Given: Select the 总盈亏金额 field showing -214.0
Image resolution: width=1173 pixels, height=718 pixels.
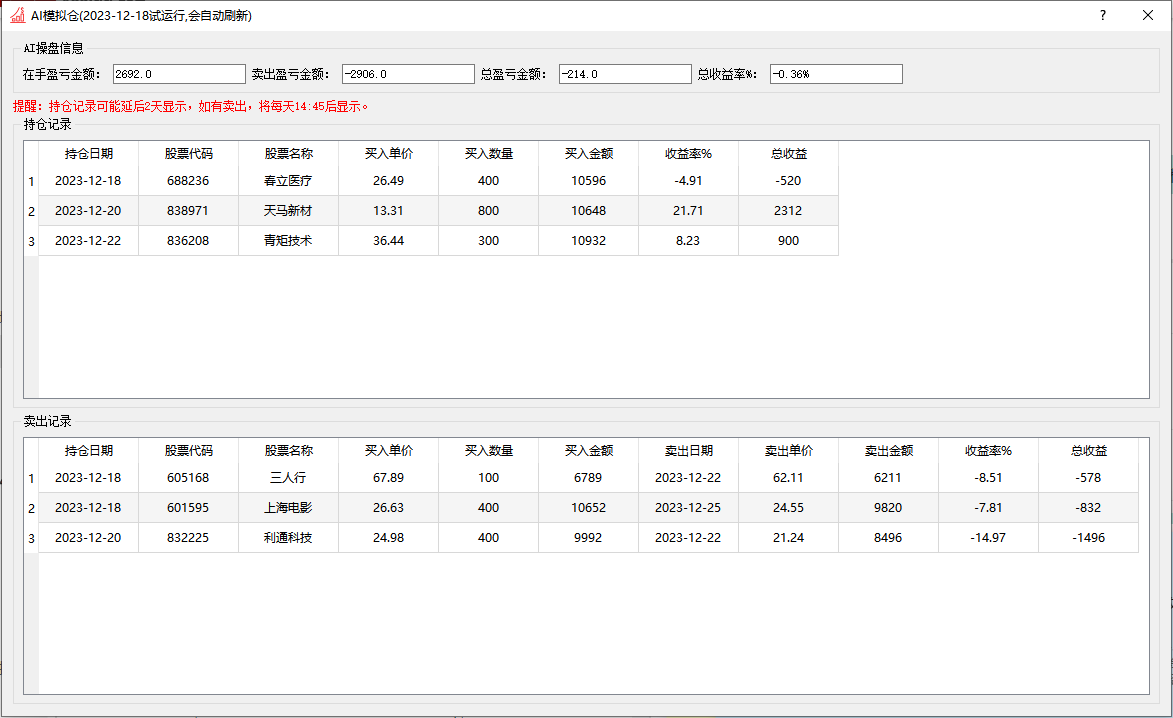Looking at the screenshot, I should tap(625, 74).
